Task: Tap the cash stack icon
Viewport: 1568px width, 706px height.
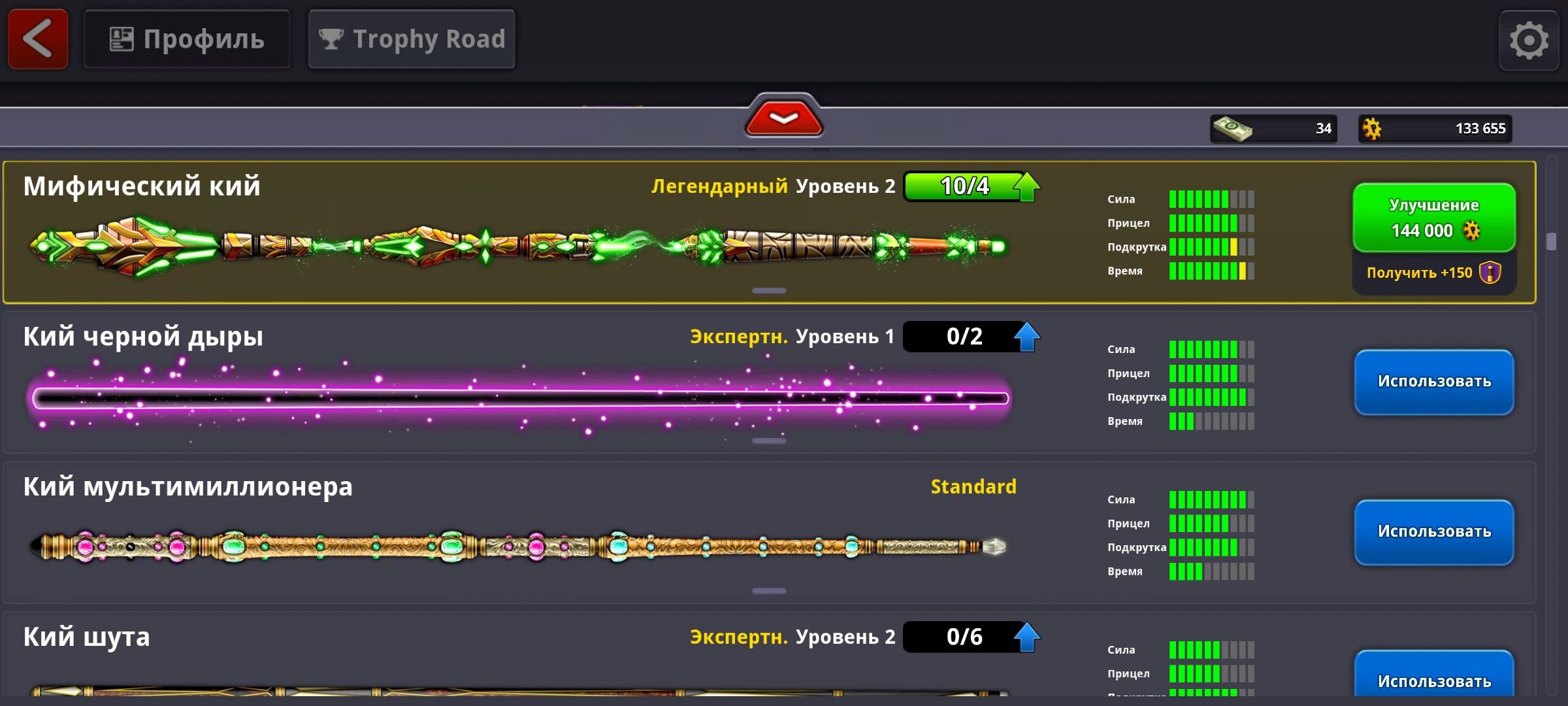Action: coord(1233,128)
